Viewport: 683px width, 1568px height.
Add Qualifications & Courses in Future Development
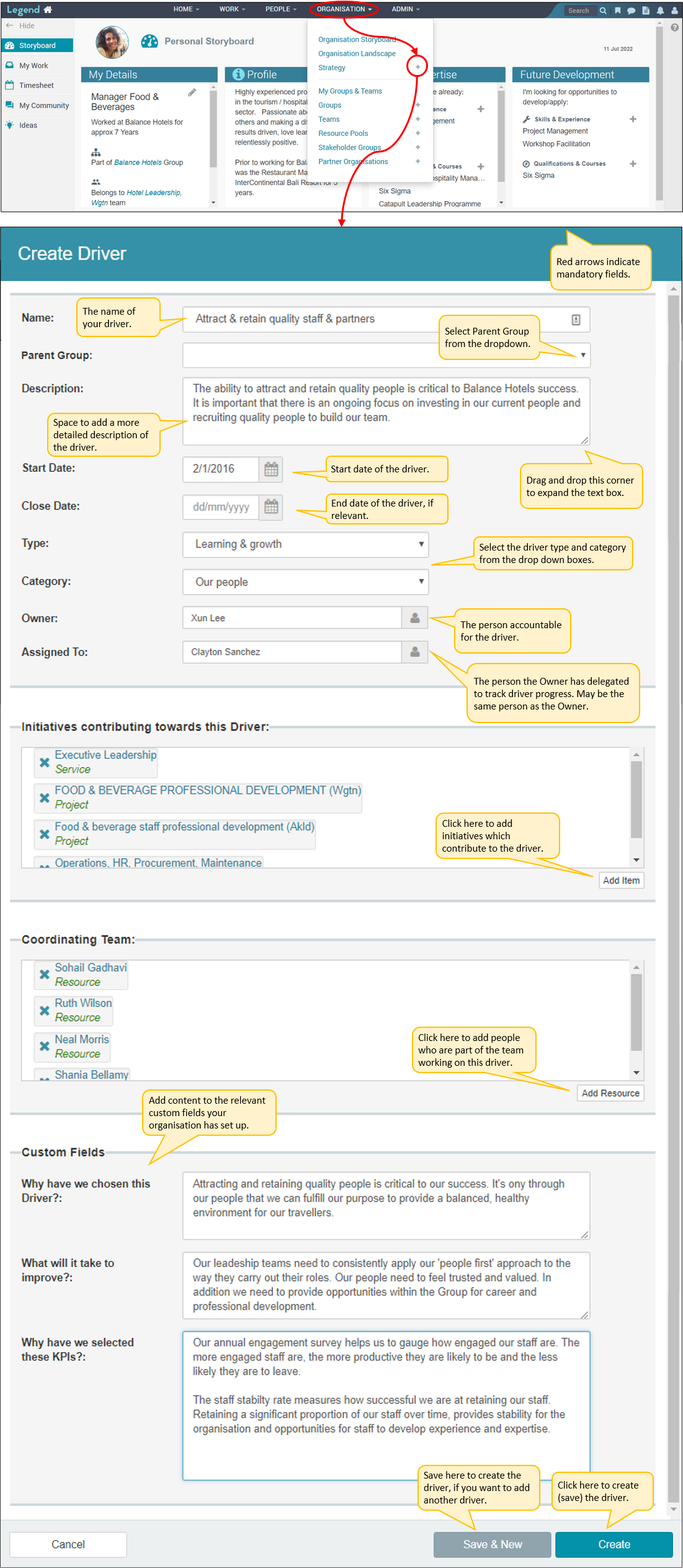633,164
